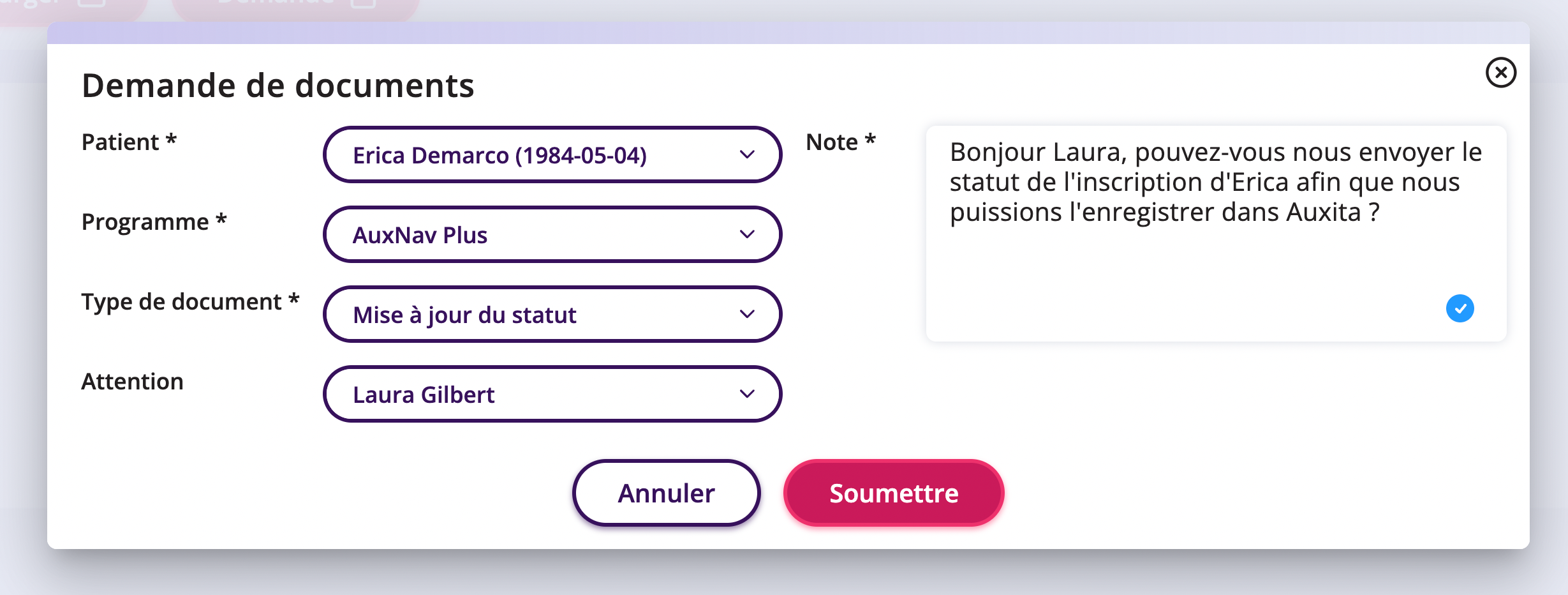Viewport: 1568px width, 595px height.
Task: Click the Note field label
Action: pyautogui.click(x=840, y=142)
